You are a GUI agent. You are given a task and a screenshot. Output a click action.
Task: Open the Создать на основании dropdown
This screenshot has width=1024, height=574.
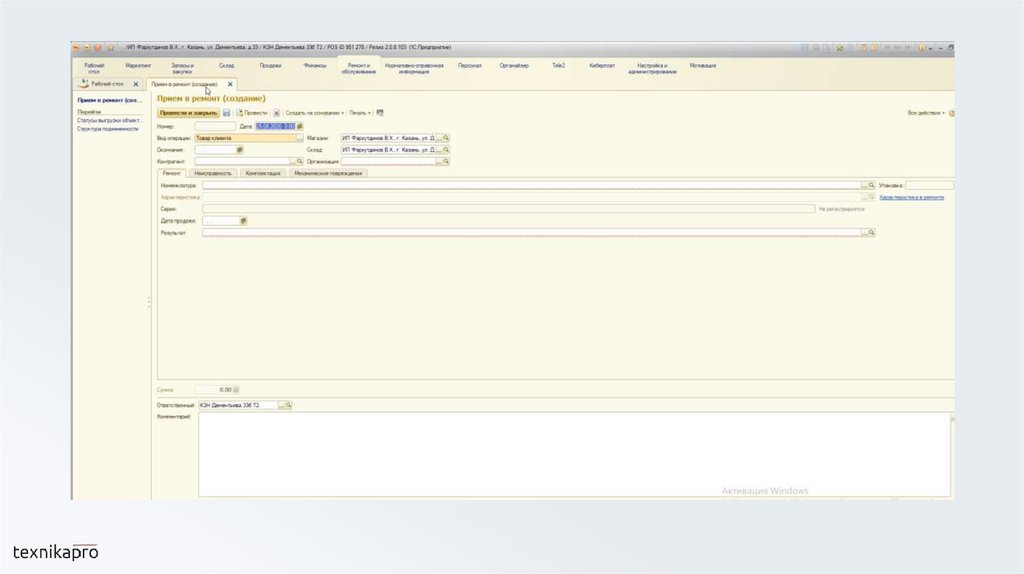(314, 113)
